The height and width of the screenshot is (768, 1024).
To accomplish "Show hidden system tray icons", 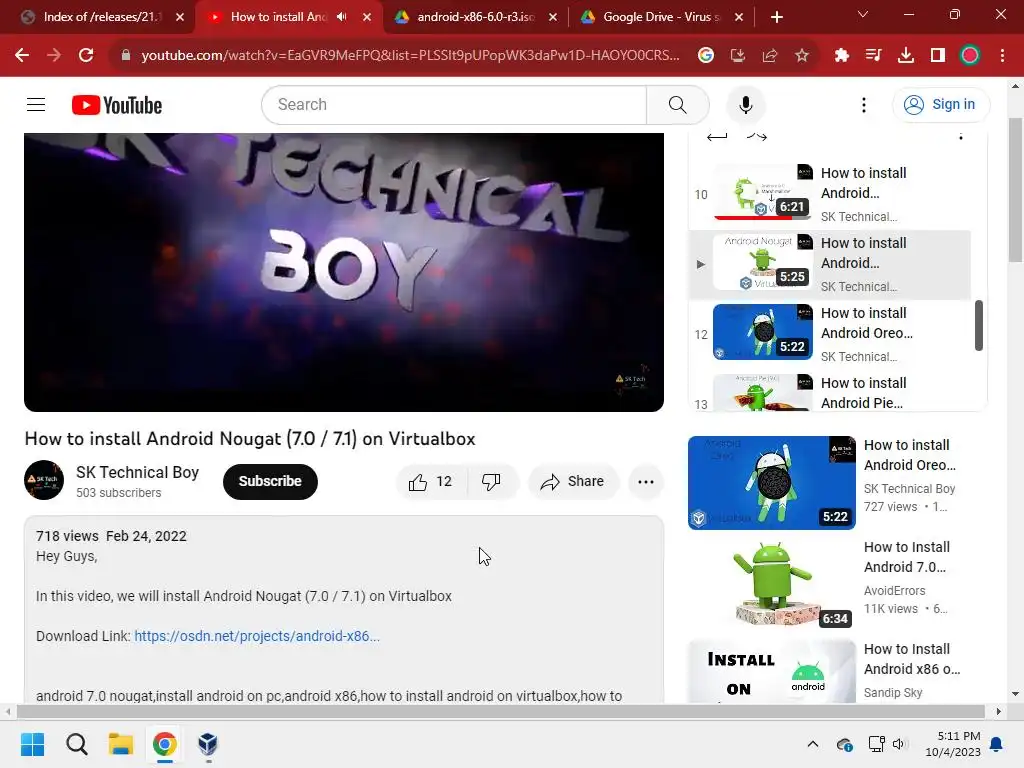I will pos(812,744).
